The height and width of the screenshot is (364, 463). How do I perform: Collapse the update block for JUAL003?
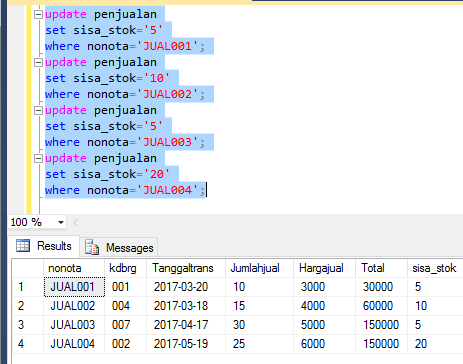(x=39, y=110)
